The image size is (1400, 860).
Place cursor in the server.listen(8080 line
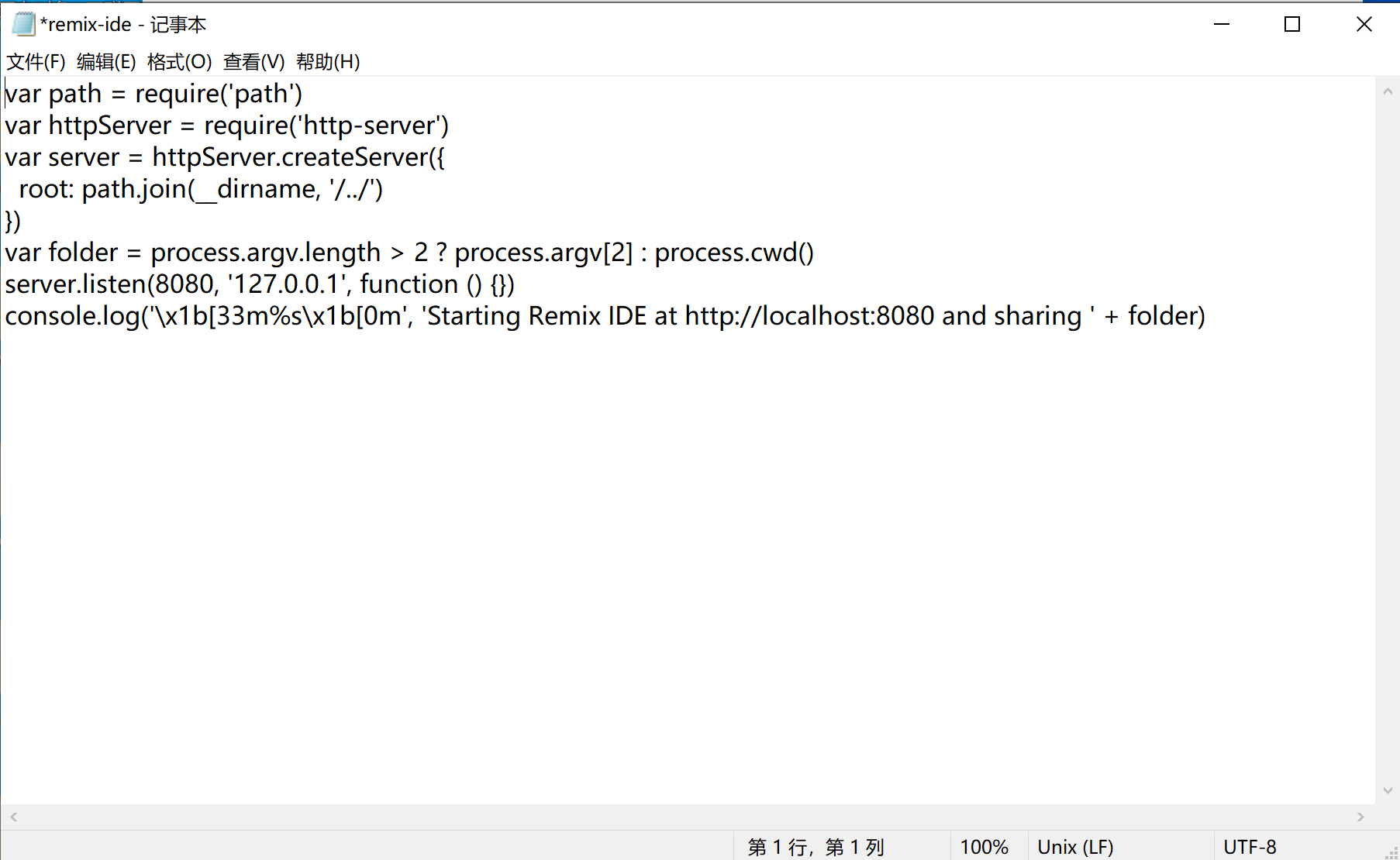[x=260, y=284]
